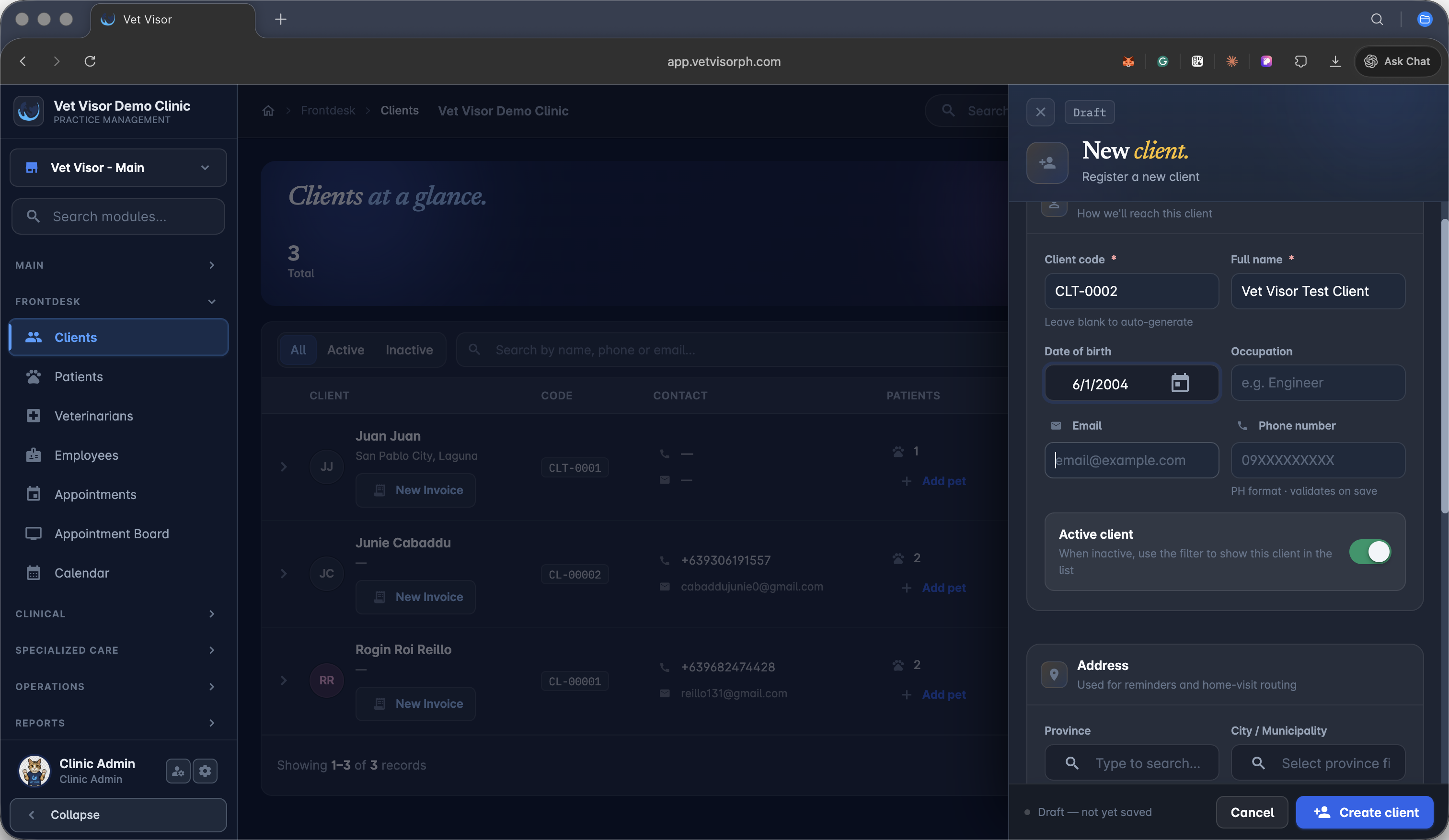The width and height of the screenshot is (1449, 840).
Task: Click the home breadcrumb icon
Action: click(x=268, y=111)
